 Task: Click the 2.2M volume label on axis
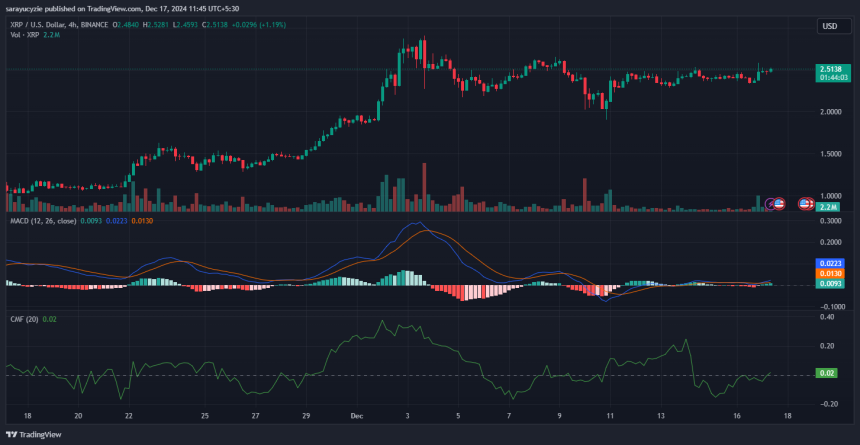[828, 207]
